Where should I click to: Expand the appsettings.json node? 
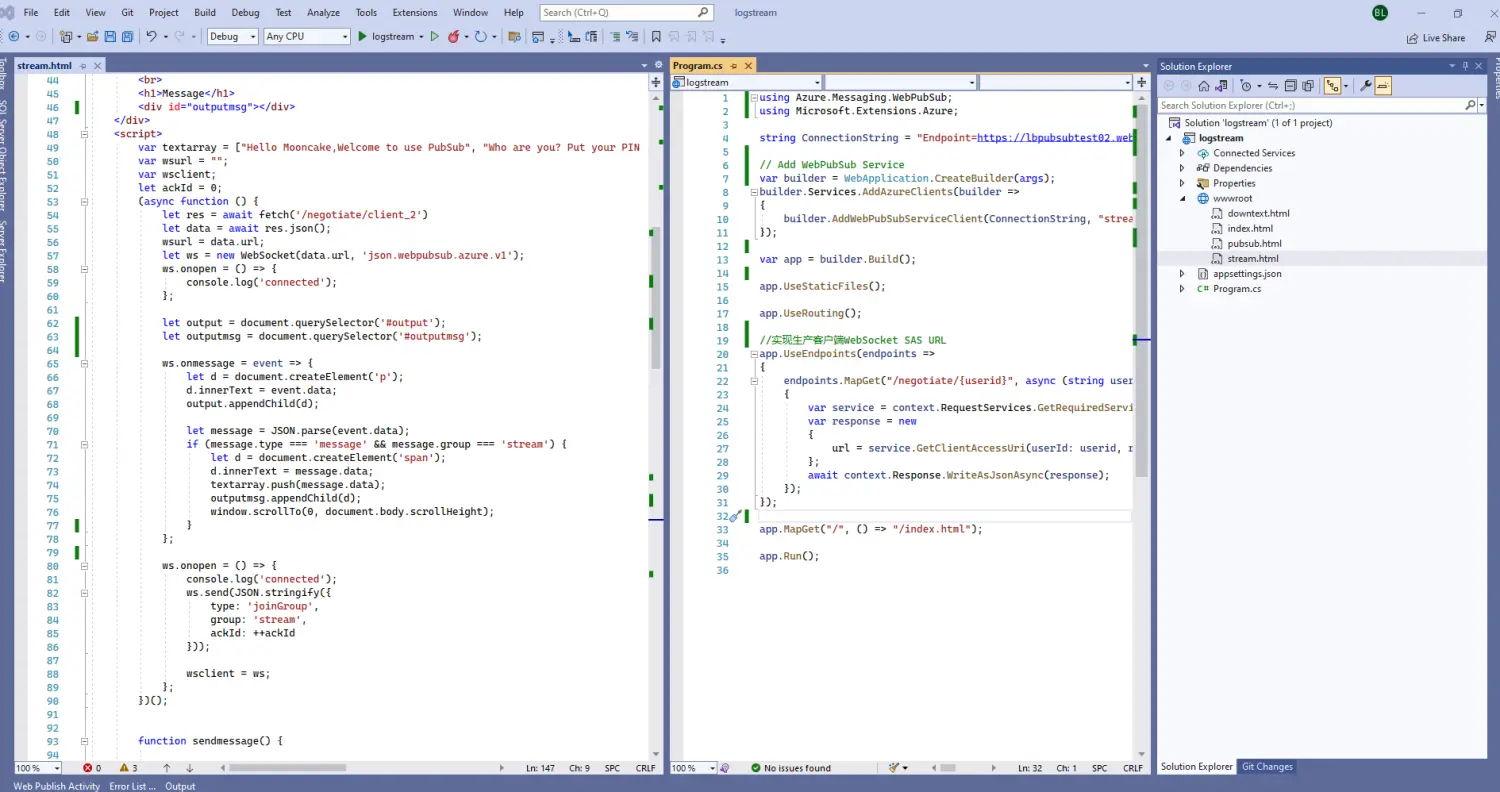pyautogui.click(x=1182, y=273)
